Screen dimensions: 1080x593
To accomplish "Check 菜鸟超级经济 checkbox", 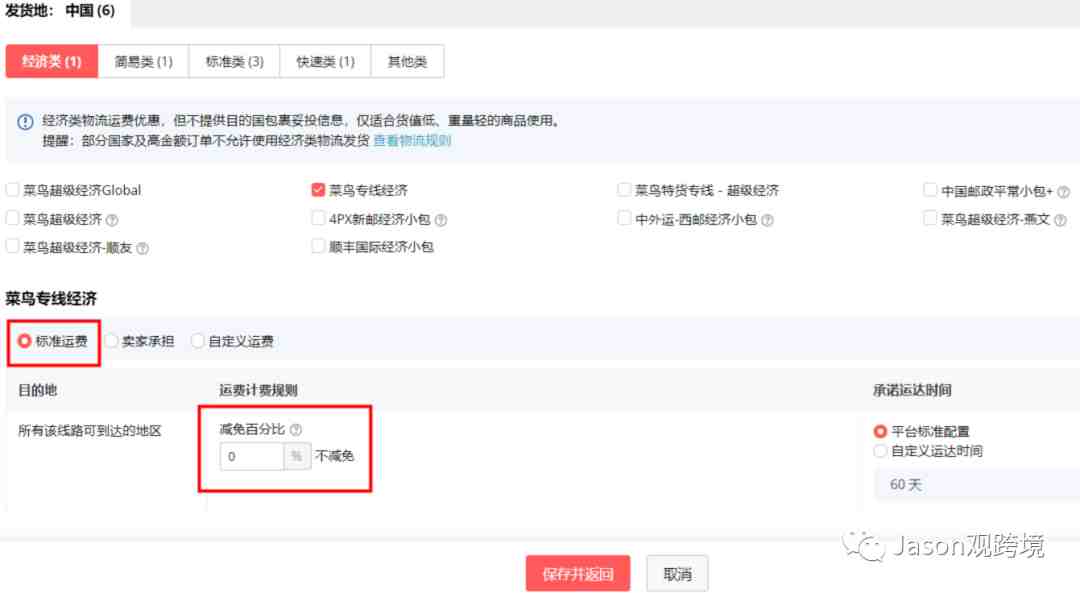I will (12, 218).
